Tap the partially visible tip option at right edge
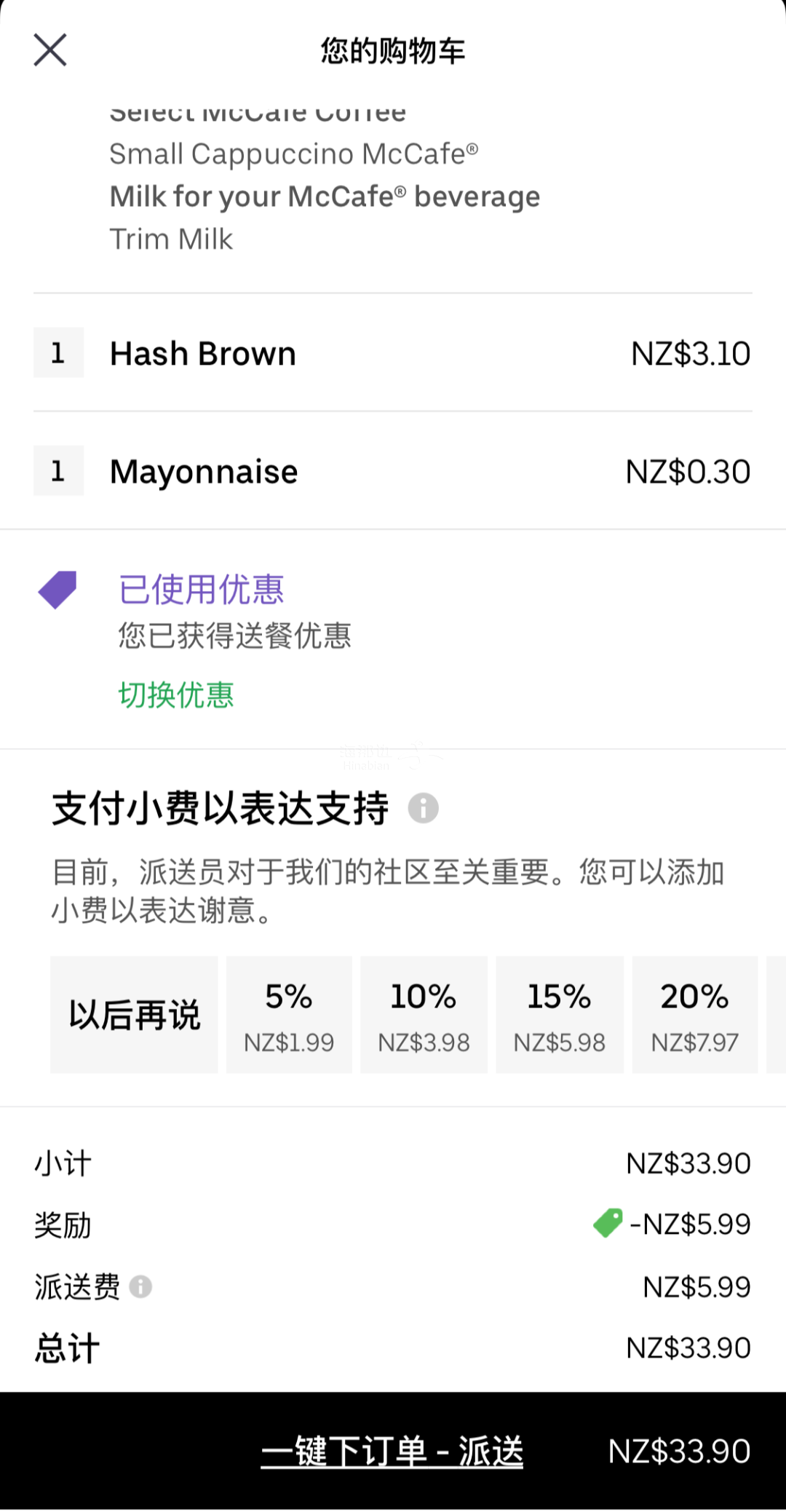 (777, 1015)
